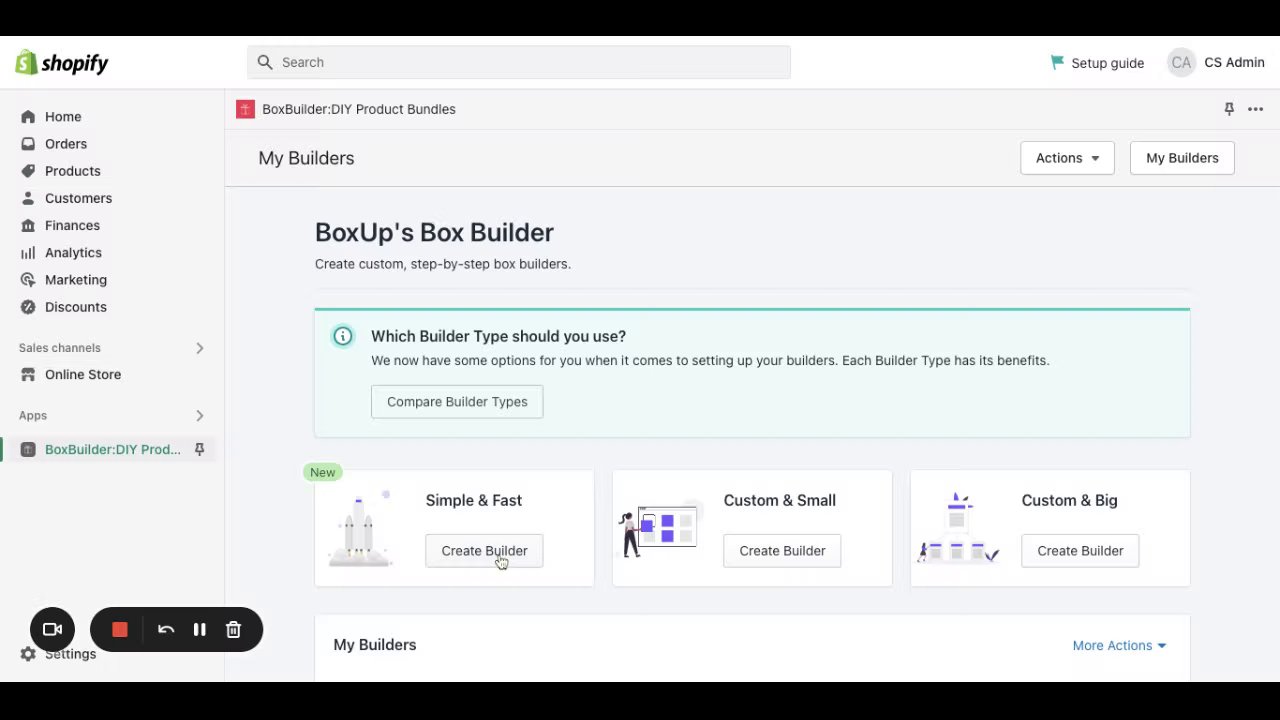This screenshot has width=1280, height=720.
Task: Click the Custom & Big illustration
Action: (x=958, y=528)
